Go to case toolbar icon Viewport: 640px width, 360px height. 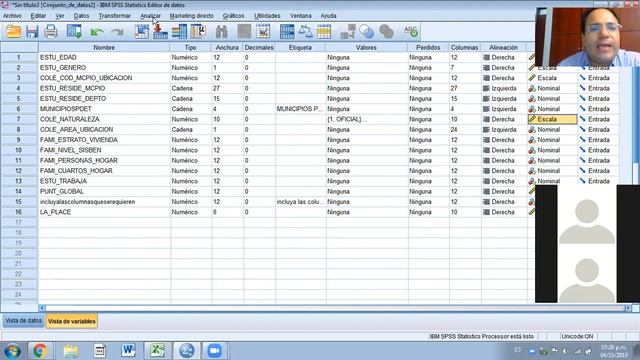tap(142, 31)
